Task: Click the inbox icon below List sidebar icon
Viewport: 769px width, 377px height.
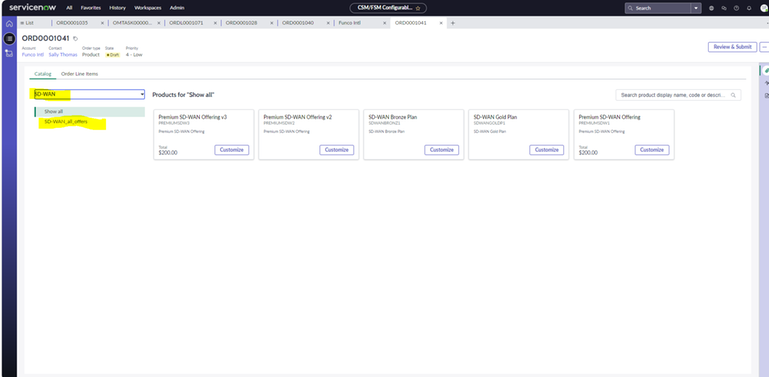Action: click(x=9, y=53)
